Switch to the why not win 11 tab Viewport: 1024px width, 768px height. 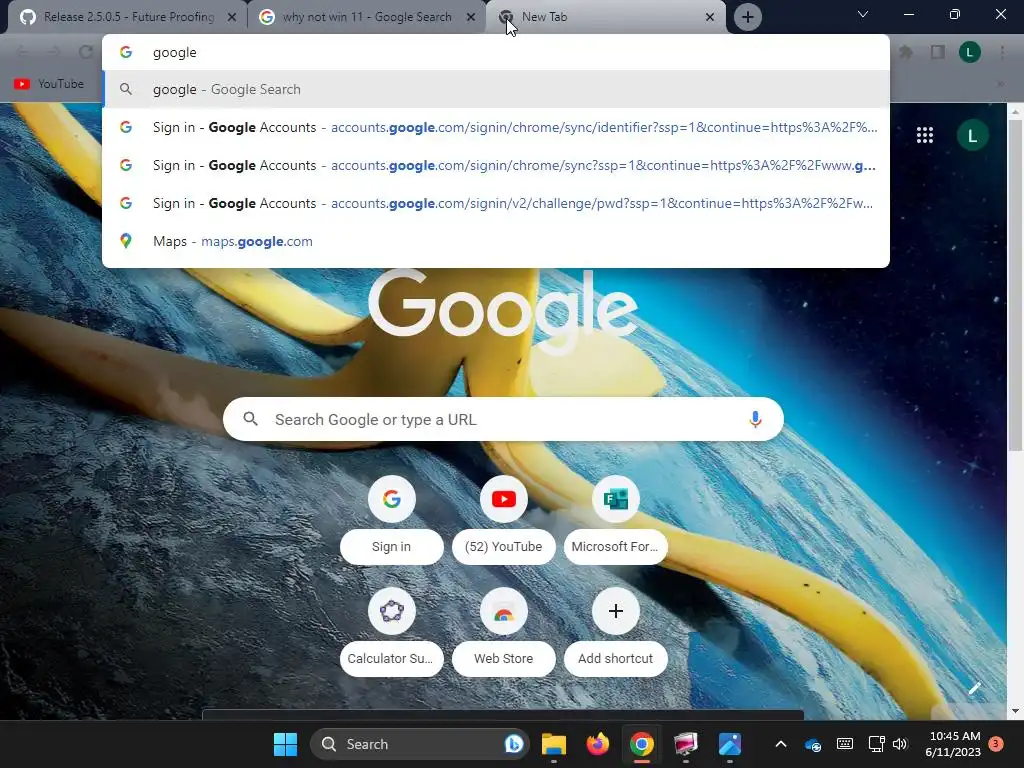coord(366,17)
